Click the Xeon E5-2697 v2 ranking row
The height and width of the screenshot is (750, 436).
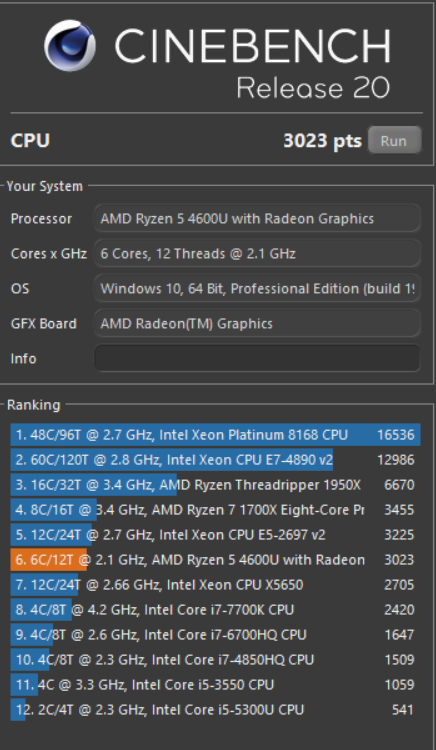point(216,535)
